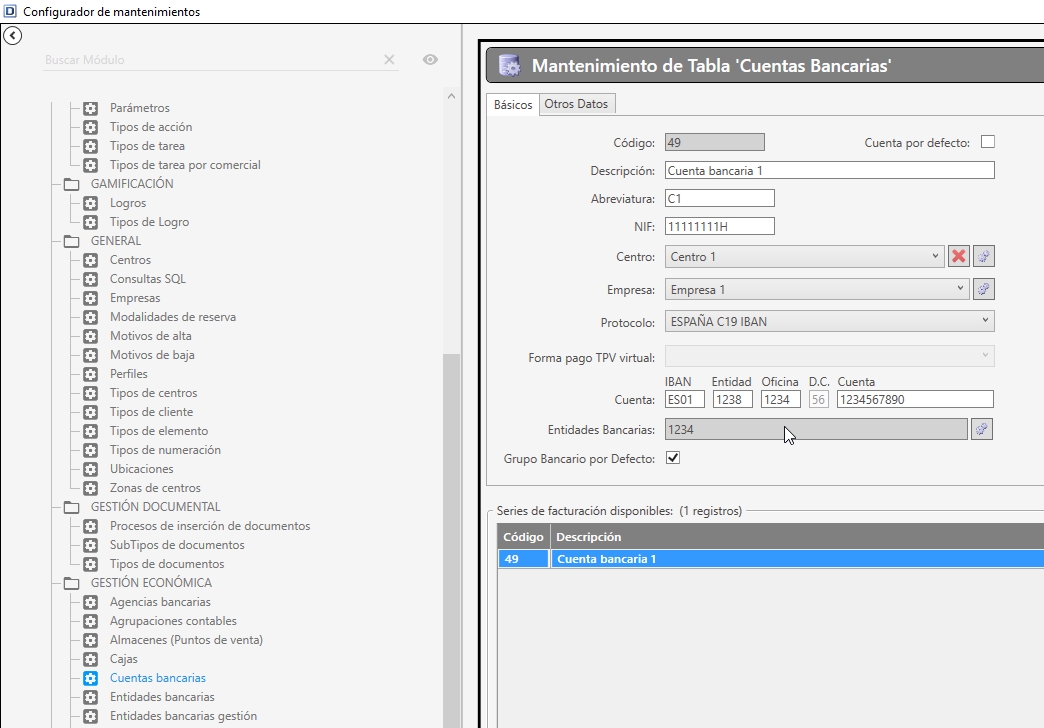1044x728 pixels.
Task: Open the Centro dropdown
Action: coord(804,256)
